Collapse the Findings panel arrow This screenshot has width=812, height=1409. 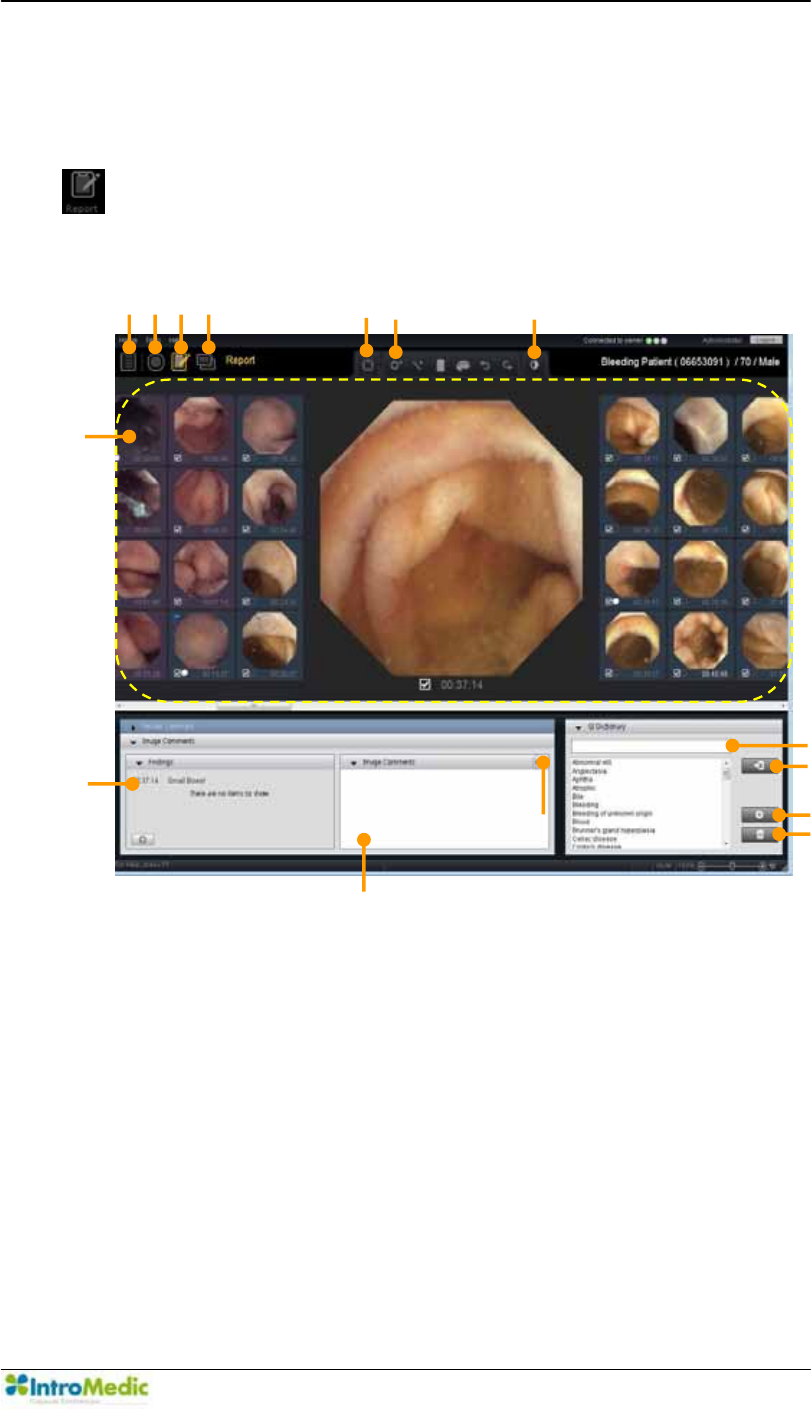tap(140, 762)
